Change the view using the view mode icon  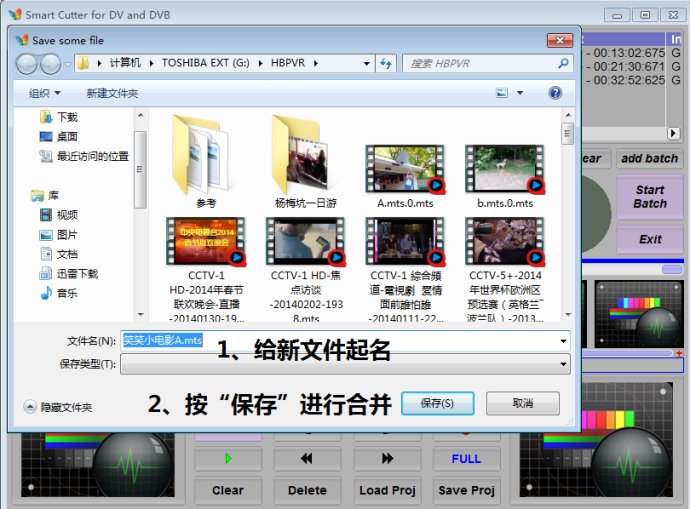pos(502,93)
